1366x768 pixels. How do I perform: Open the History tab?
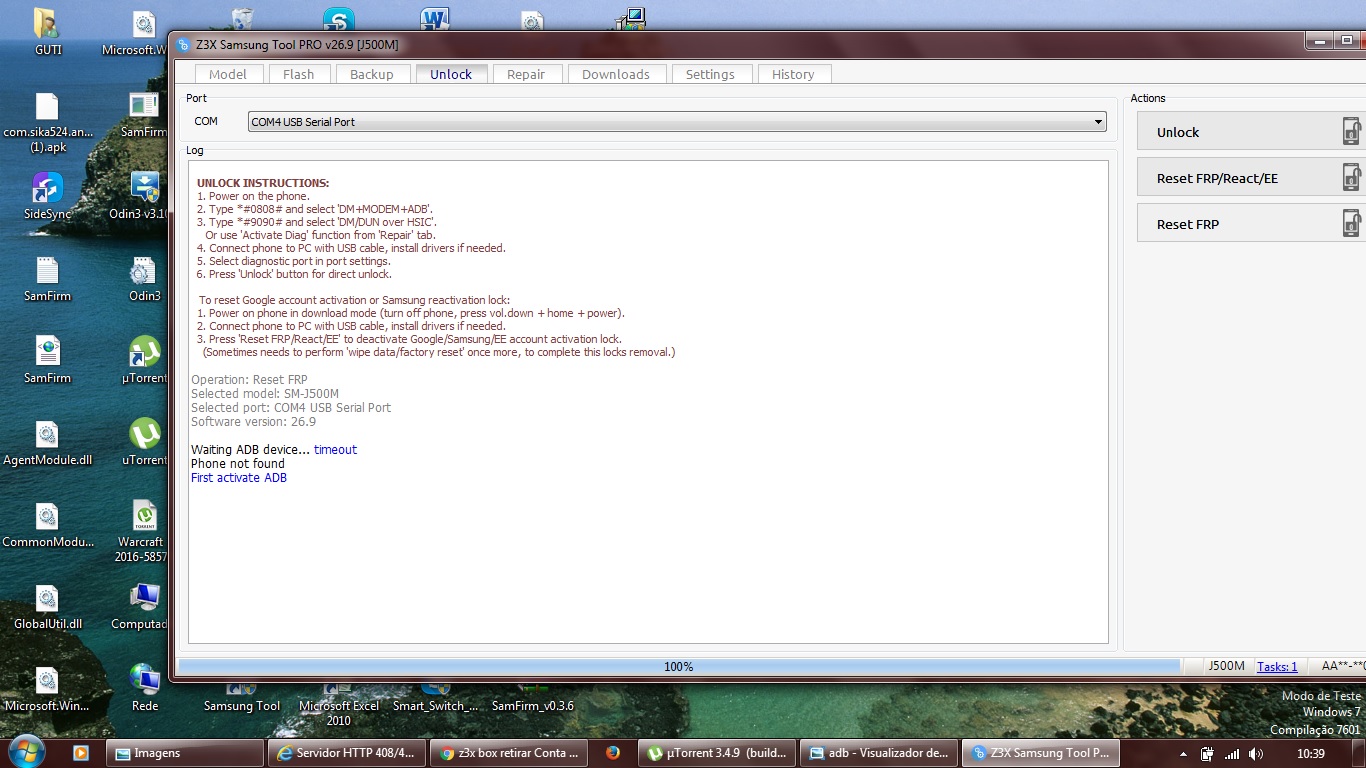793,74
